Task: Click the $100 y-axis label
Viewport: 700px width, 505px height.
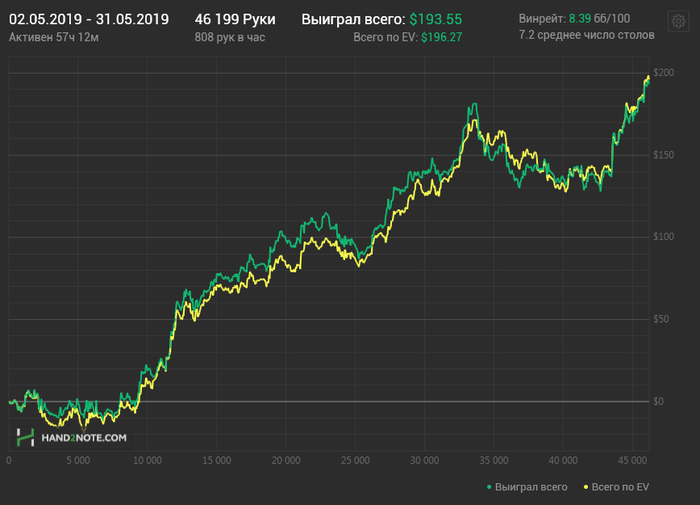Action: [663, 237]
